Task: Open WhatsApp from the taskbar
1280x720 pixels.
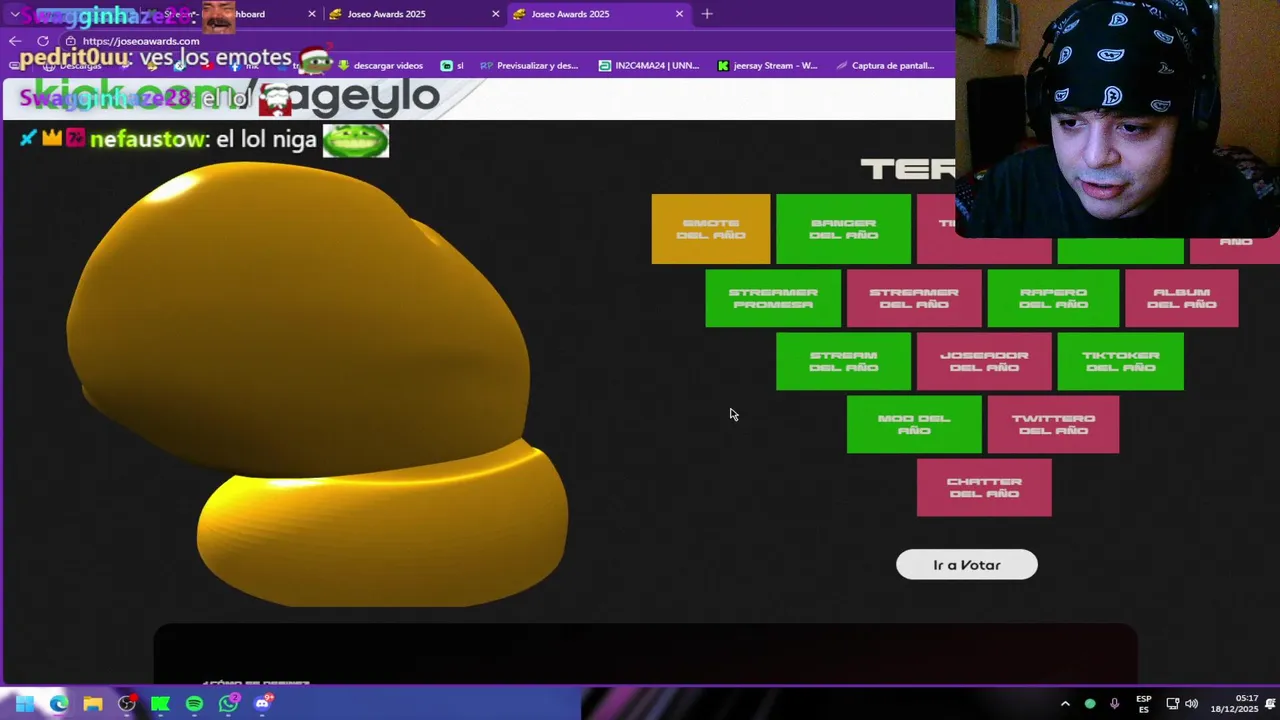Action: [x=229, y=704]
